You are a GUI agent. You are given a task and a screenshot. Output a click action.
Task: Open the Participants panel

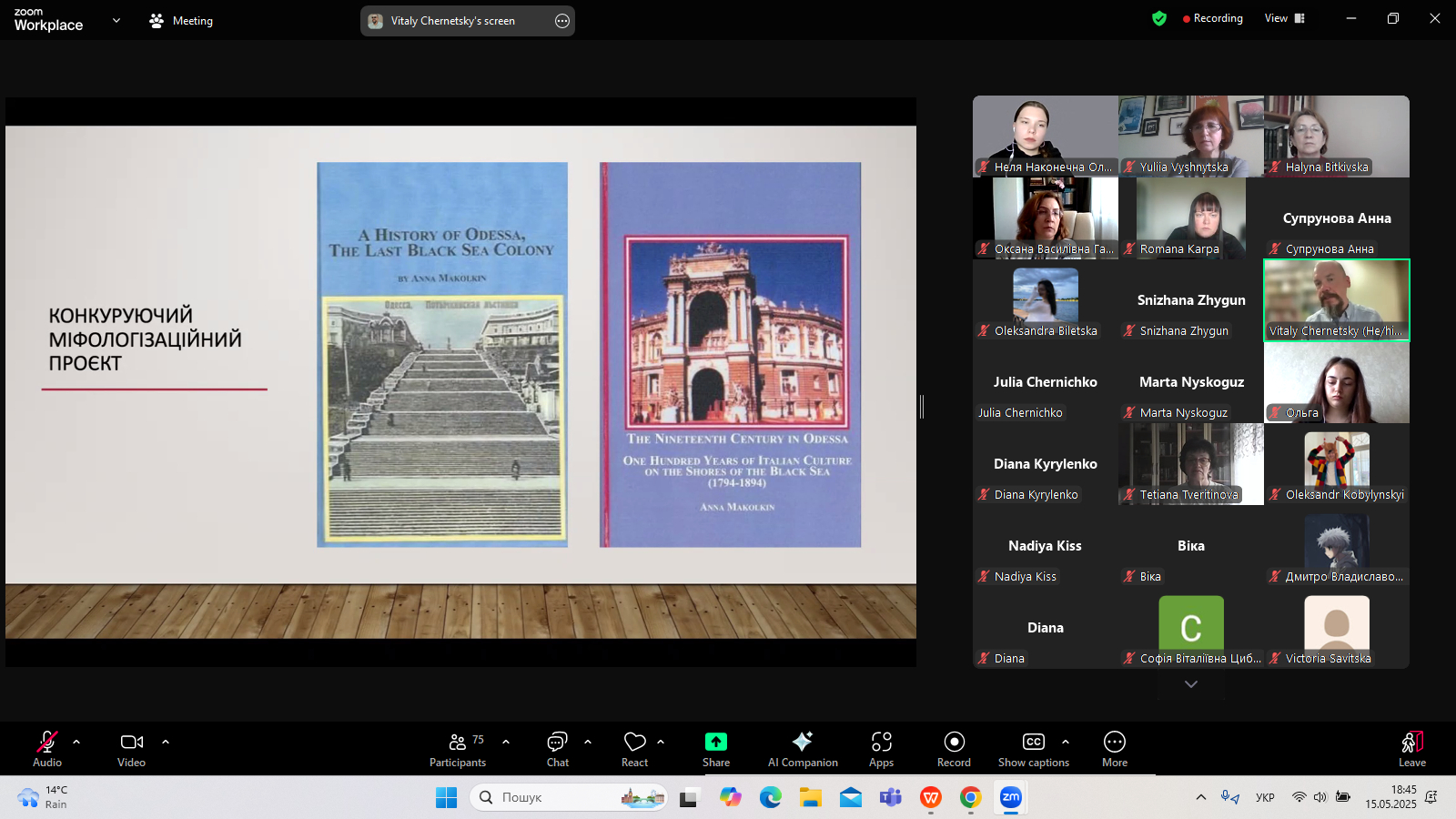pyautogui.click(x=458, y=749)
